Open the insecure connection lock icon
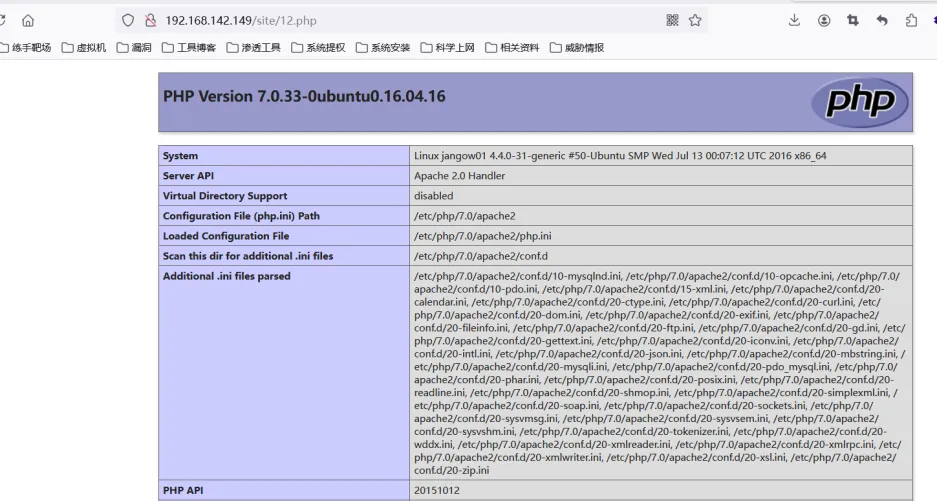This screenshot has width=937, height=501. coord(150,21)
